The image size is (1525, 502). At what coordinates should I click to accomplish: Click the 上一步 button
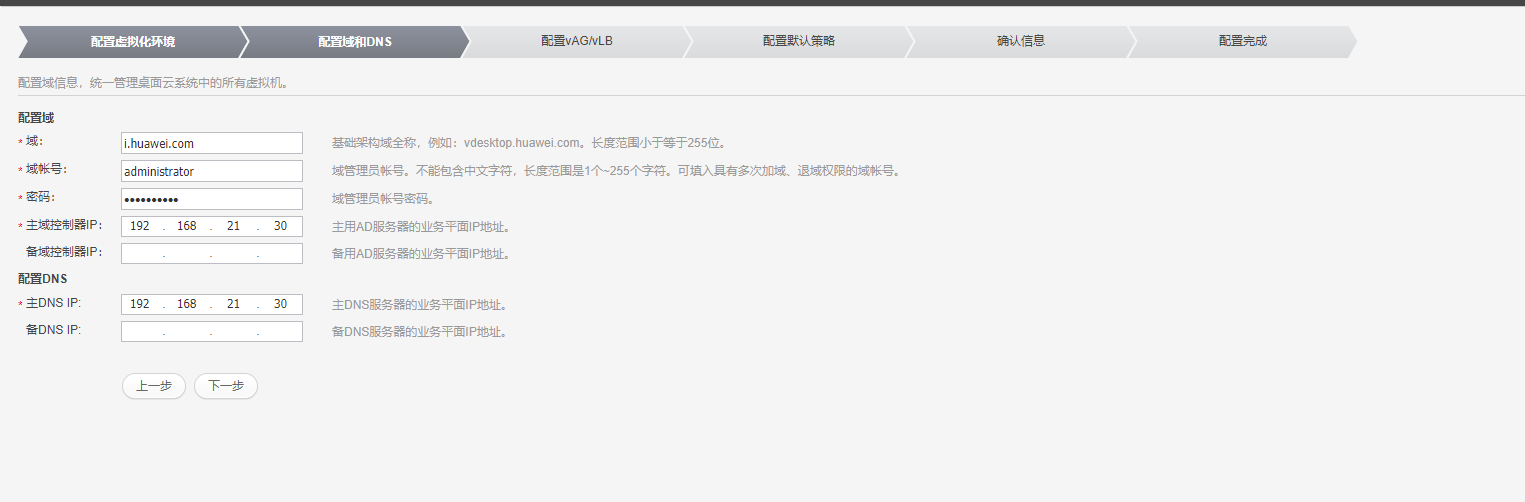154,386
